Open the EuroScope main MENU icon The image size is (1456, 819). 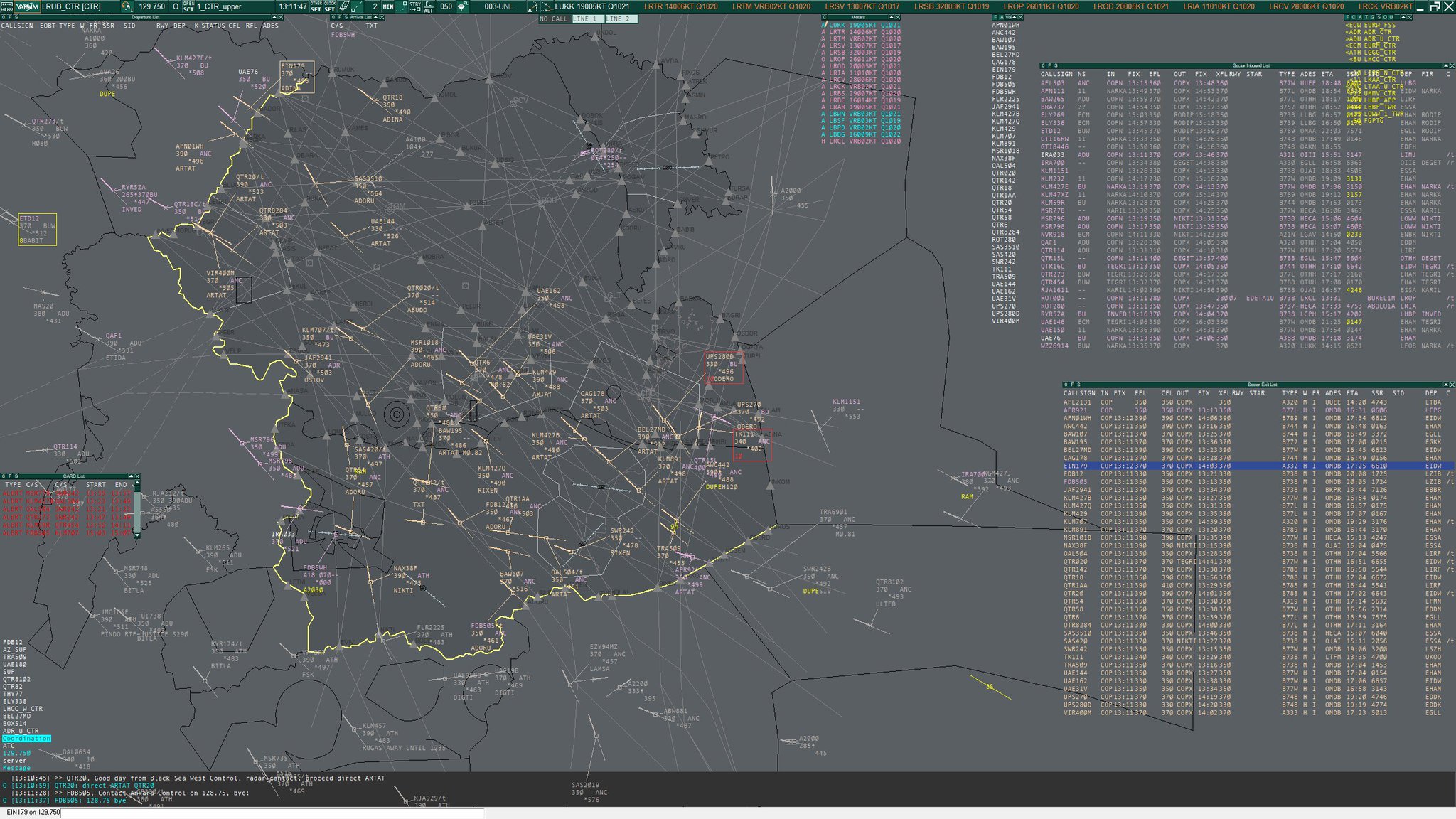coord(7,6)
